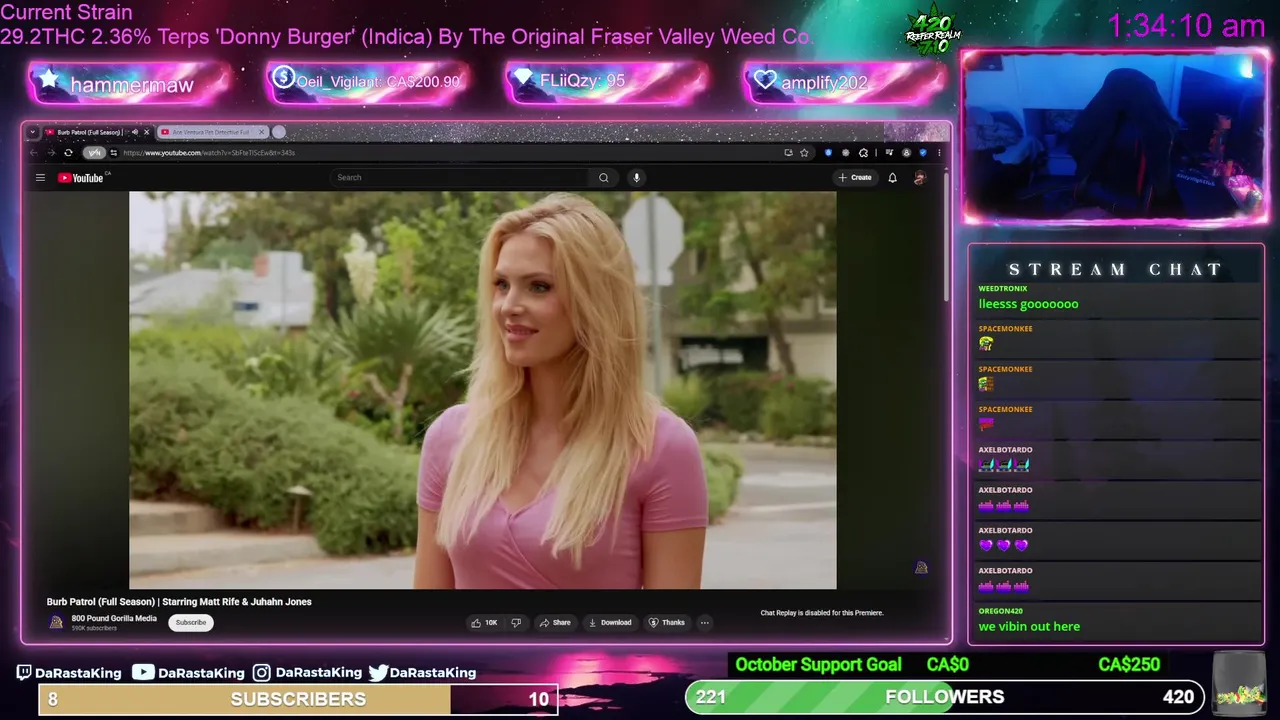Click the Subscribers goal progress bar
The height and width of the screenshot is (720, 1280).
tap(298, 699)
